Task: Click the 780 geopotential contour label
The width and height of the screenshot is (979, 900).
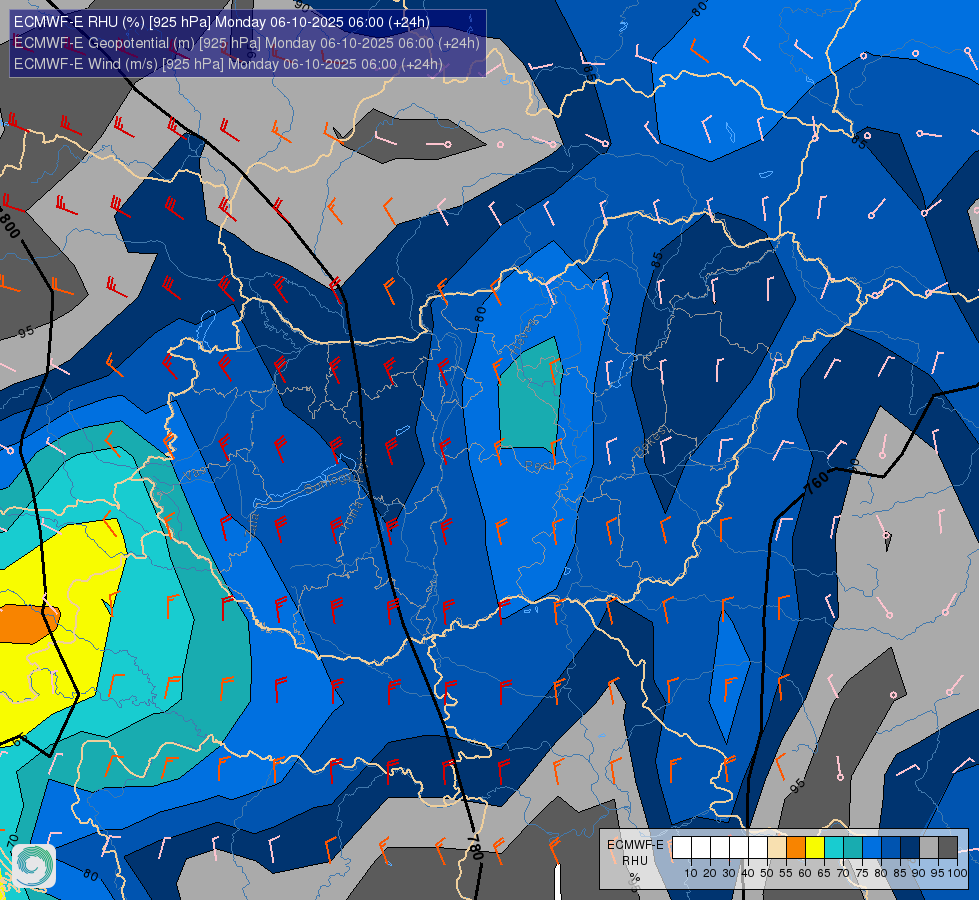Action: tap(475, 846)
